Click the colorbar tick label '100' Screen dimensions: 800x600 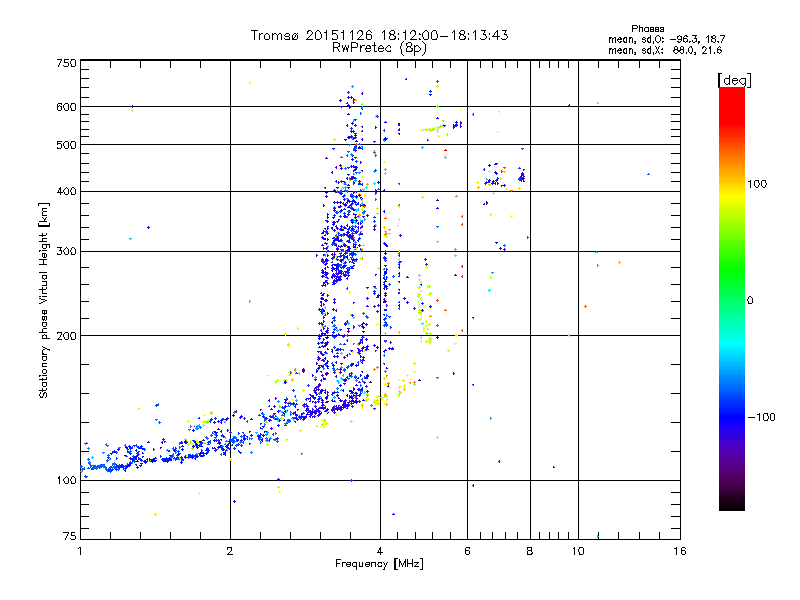coord(757,184)
